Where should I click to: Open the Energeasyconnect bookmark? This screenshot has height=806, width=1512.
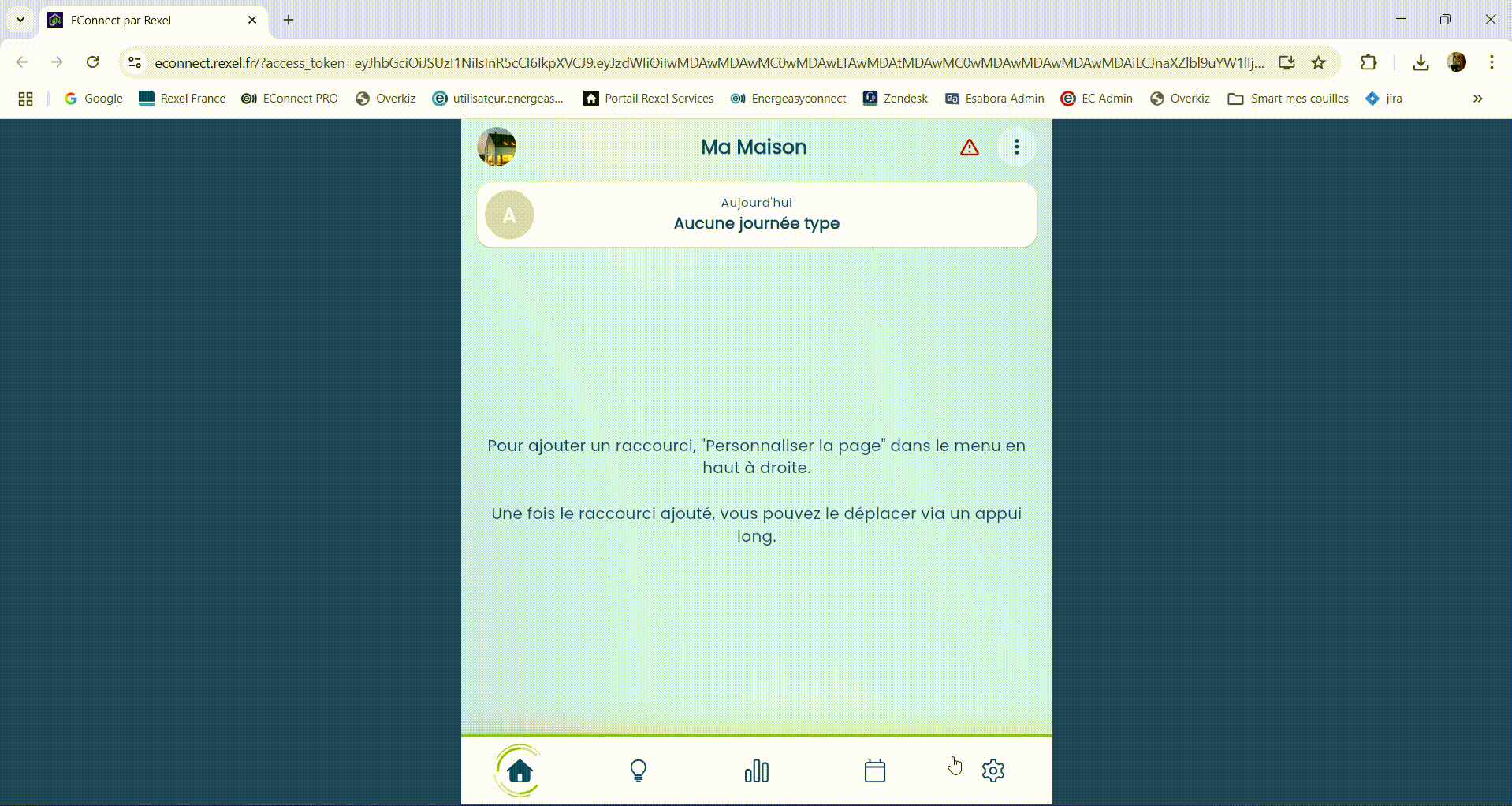[788, 99]
